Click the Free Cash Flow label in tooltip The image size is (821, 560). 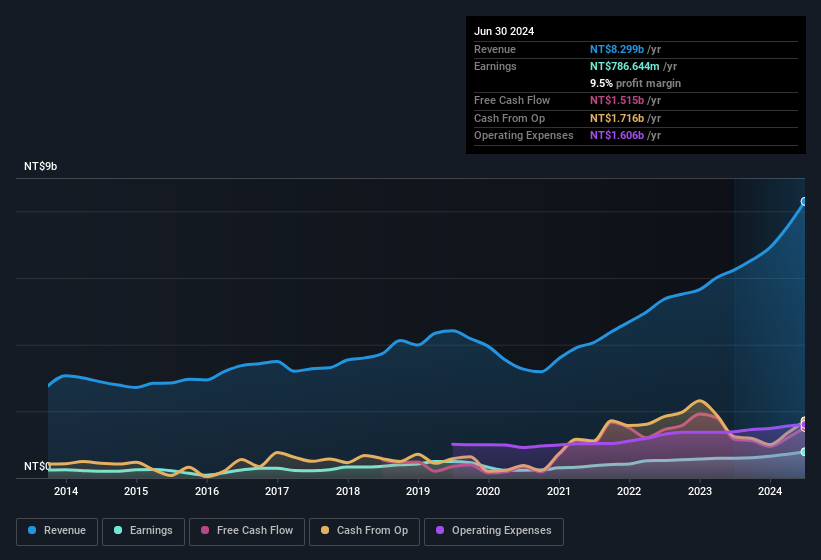tap(512, 100)
